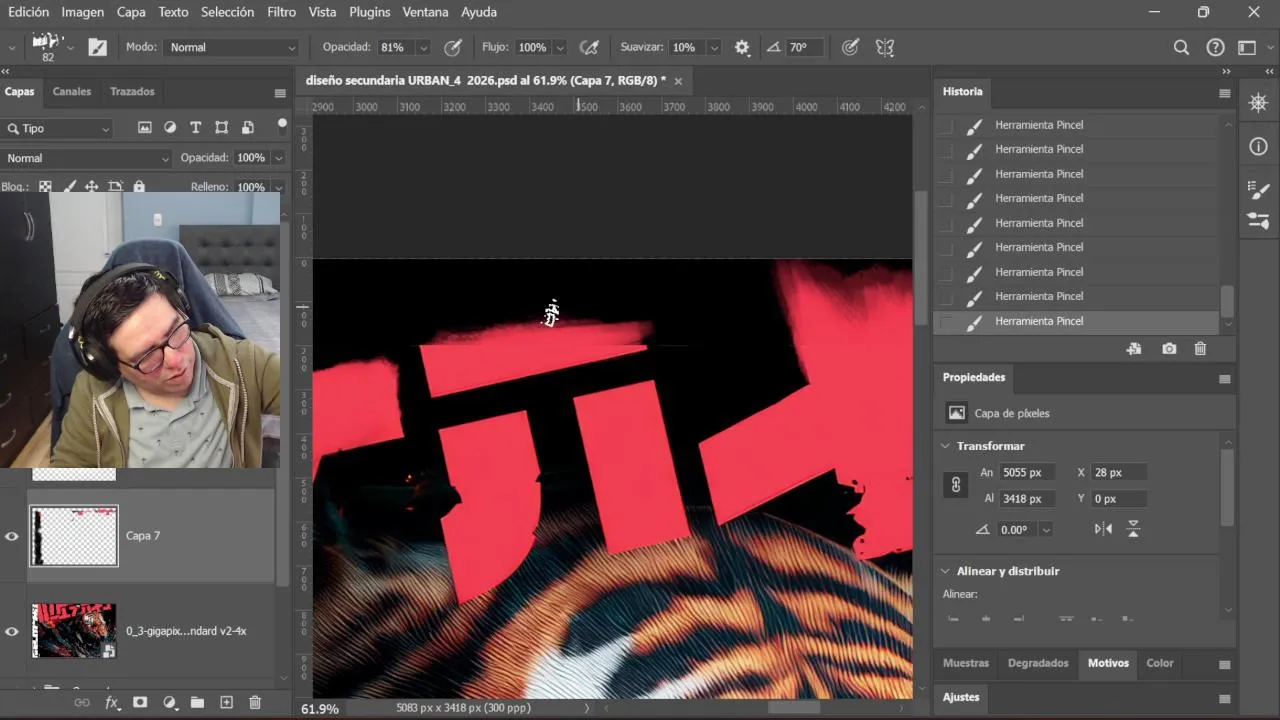Create new document from current state icon
Viewport: 1280px width, 720px height.
click(x=1133, y=349)
